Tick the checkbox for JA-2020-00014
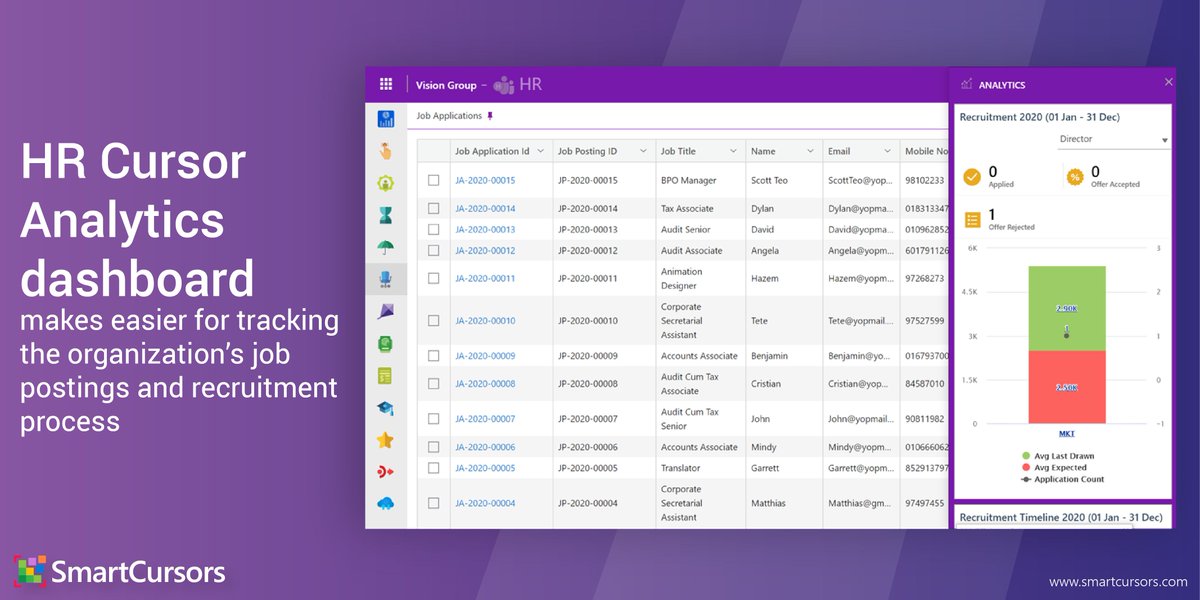1200x600 pixels. pyautogui.click(x=434, y=209)
